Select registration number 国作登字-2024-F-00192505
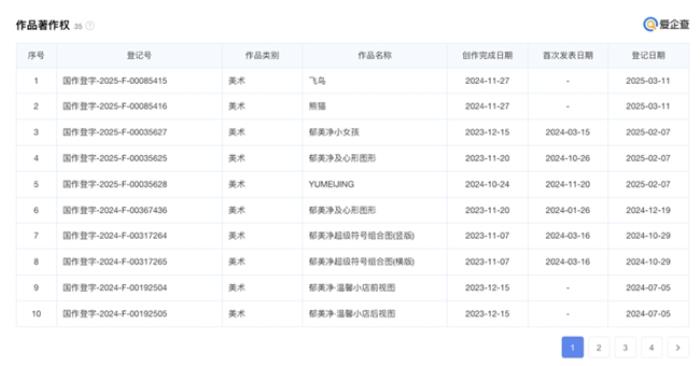This screenshot has width=700, height=366. pyautogui.click(x=115, y=313)
